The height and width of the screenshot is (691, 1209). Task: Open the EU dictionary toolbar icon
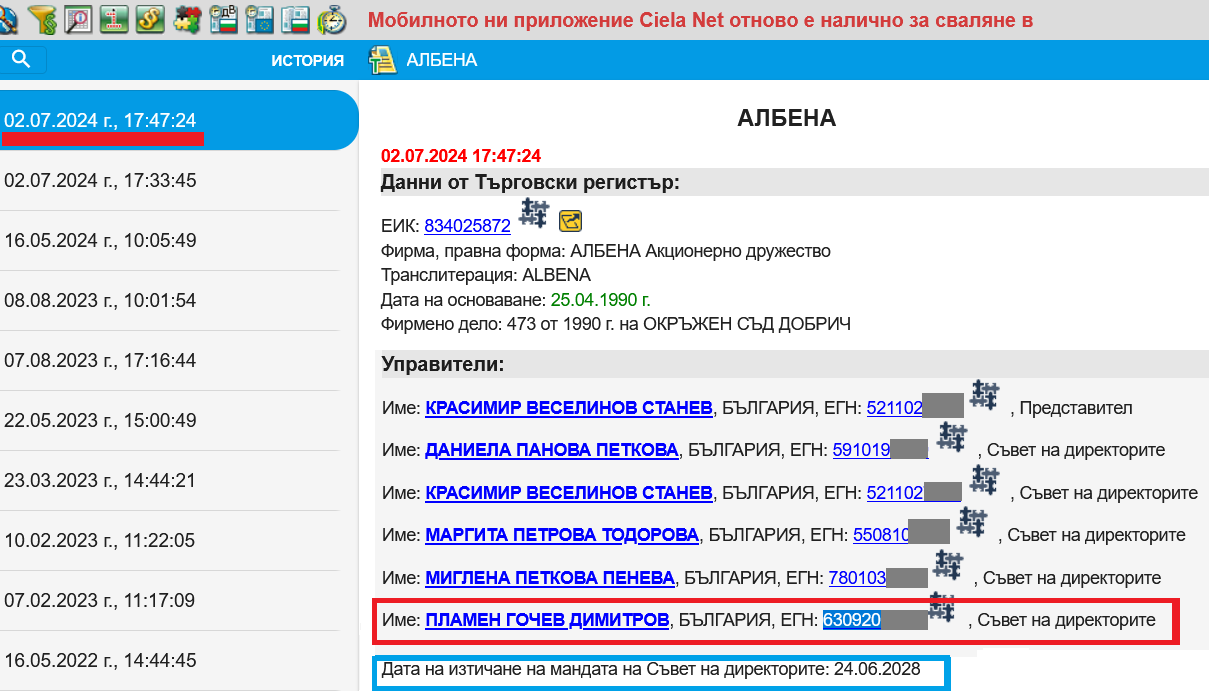pos(258,19)
